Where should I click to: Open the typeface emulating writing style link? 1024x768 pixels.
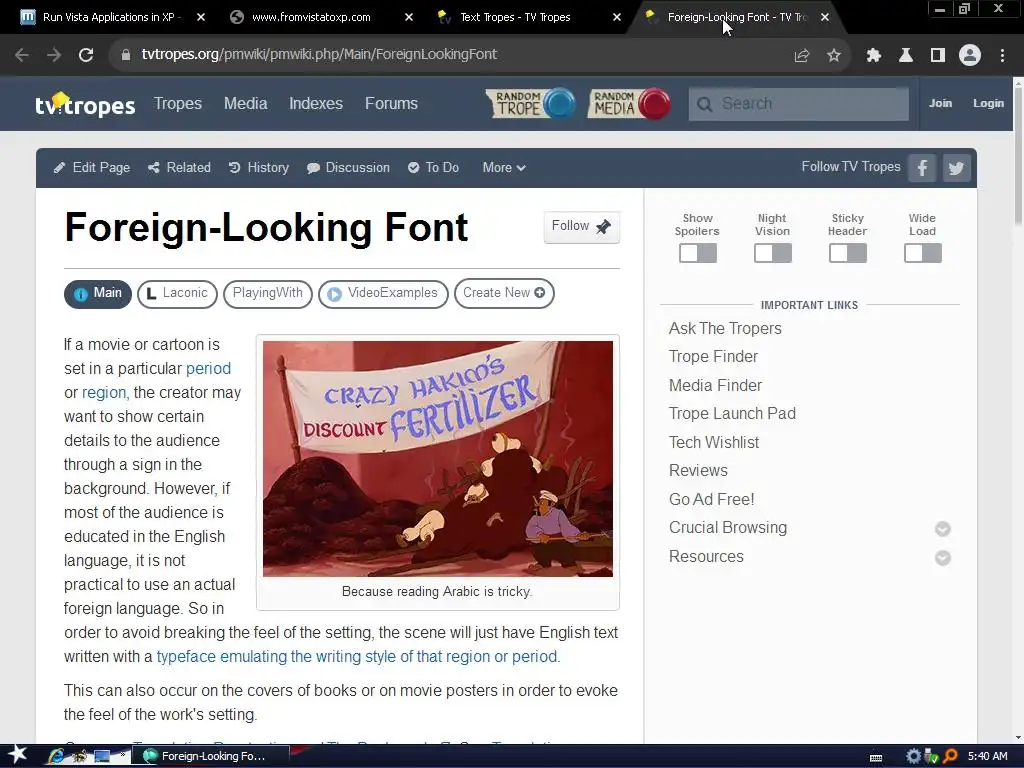tap(357, 656)
